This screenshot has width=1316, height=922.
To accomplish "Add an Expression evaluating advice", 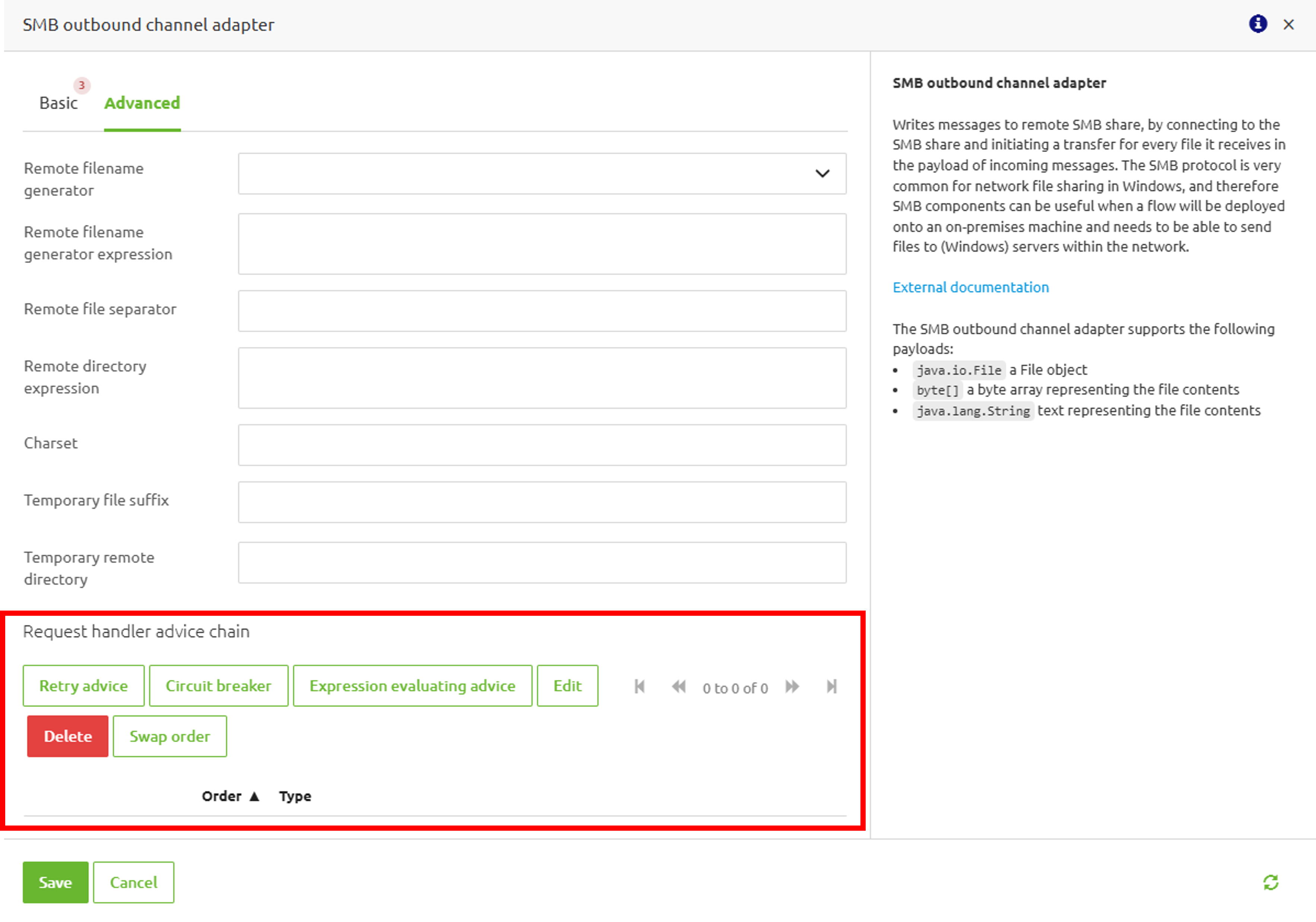I will coord(412,685).
